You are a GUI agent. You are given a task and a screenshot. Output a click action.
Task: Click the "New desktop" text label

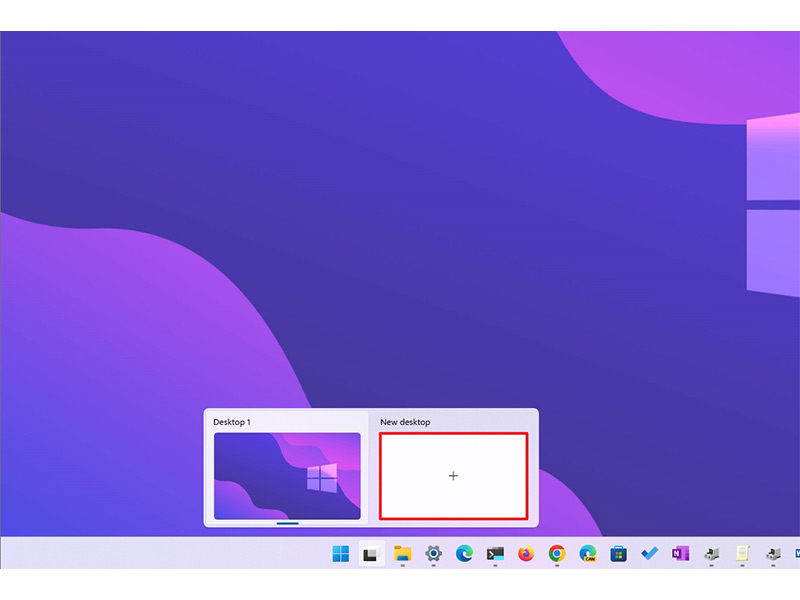tap(405, 422)
